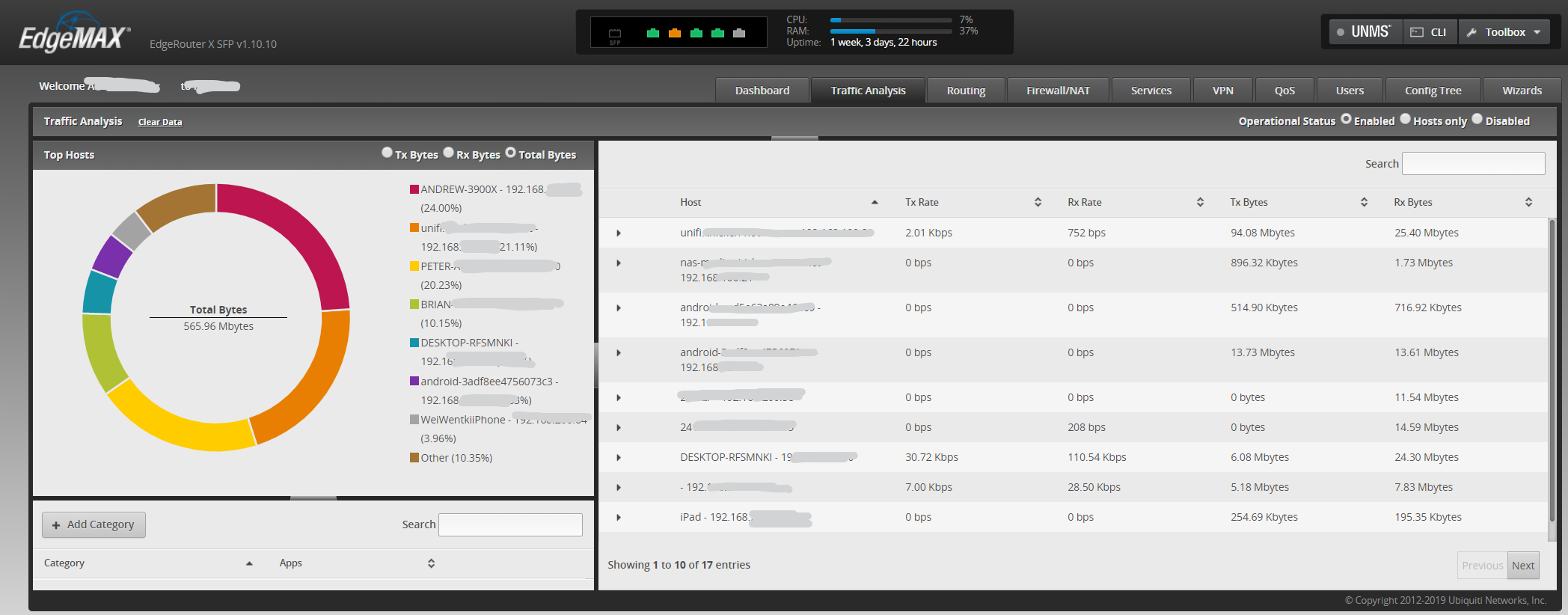The image size is (1568, 615).
Task: Expand the DESKTOP-RFSMNKI host row
Action: pos(619,458)
